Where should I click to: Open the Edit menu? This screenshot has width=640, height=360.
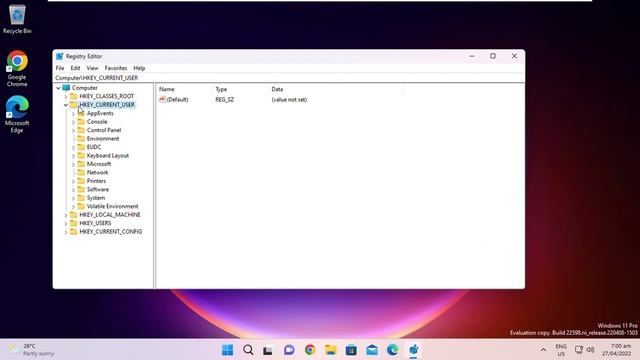pyautogui.click(x=75, y=68)
